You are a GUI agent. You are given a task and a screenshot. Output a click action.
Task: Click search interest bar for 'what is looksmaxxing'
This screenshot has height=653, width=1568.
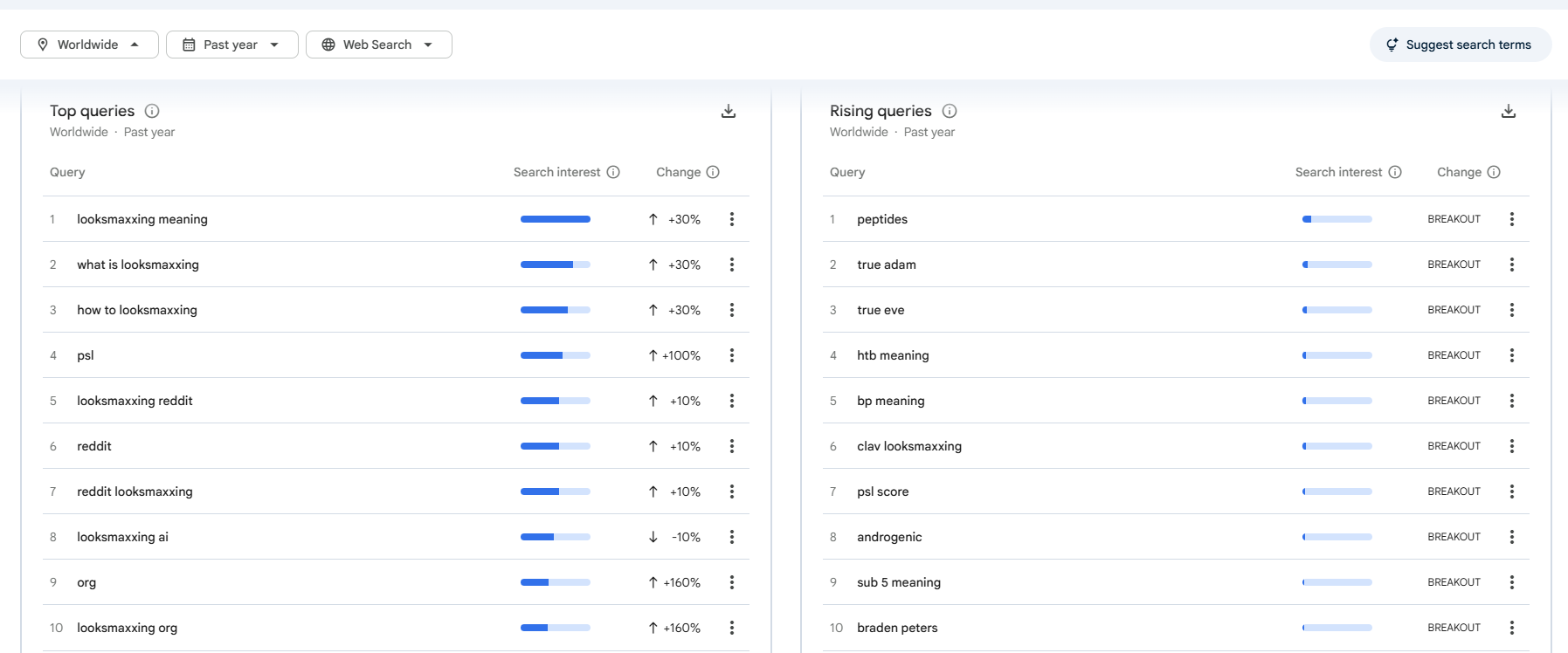click(555, 265)
